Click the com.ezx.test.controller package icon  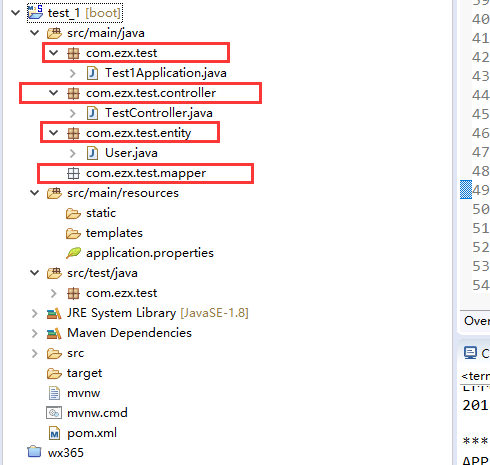coord(73,93)
